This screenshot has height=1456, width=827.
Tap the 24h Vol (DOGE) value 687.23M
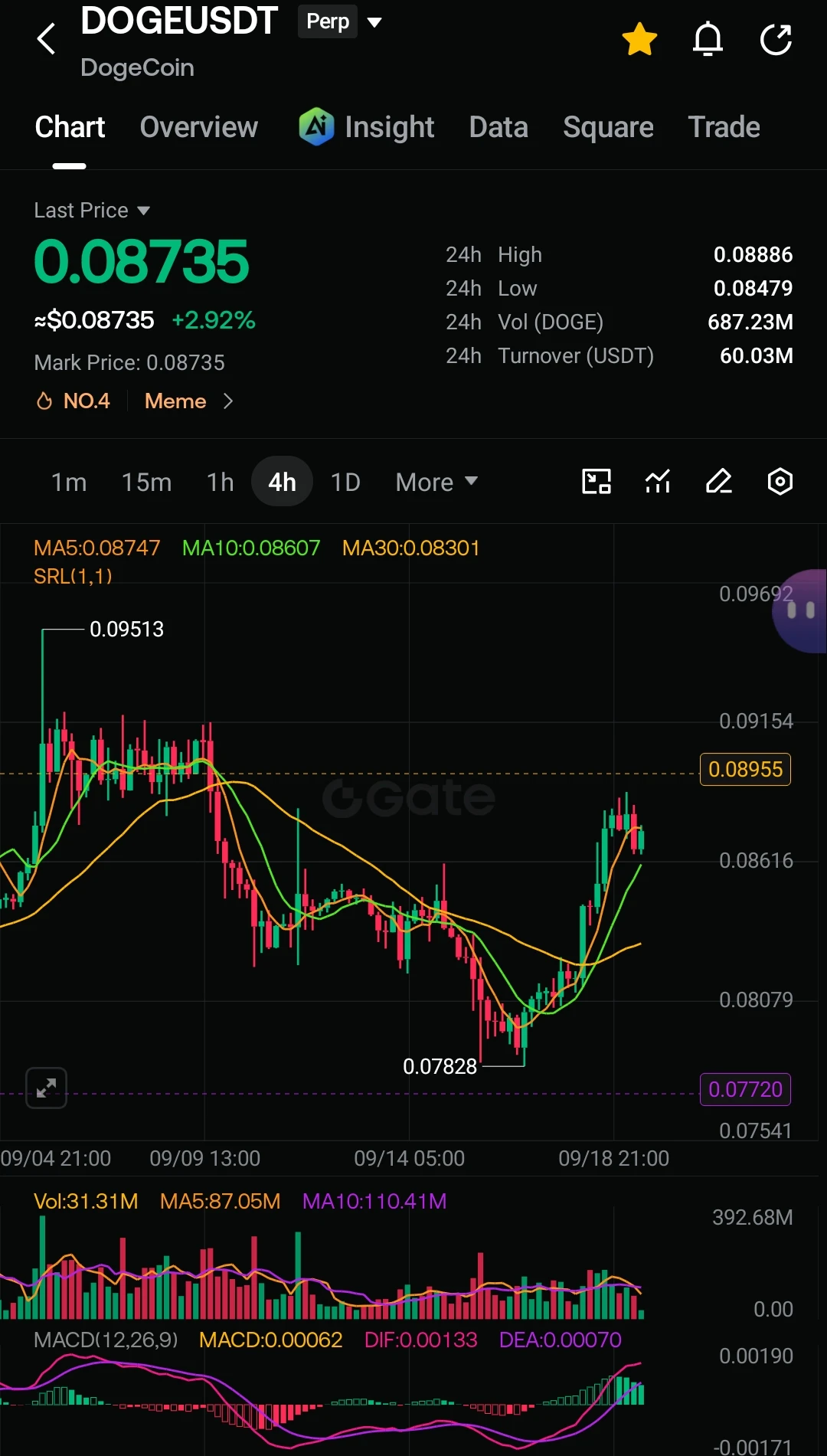click(x=750, y=322)
